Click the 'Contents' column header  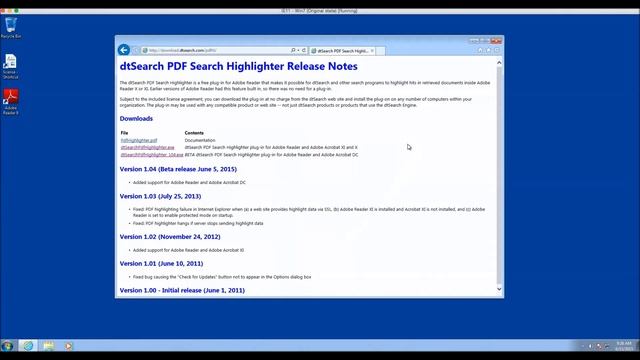(194, 133)
